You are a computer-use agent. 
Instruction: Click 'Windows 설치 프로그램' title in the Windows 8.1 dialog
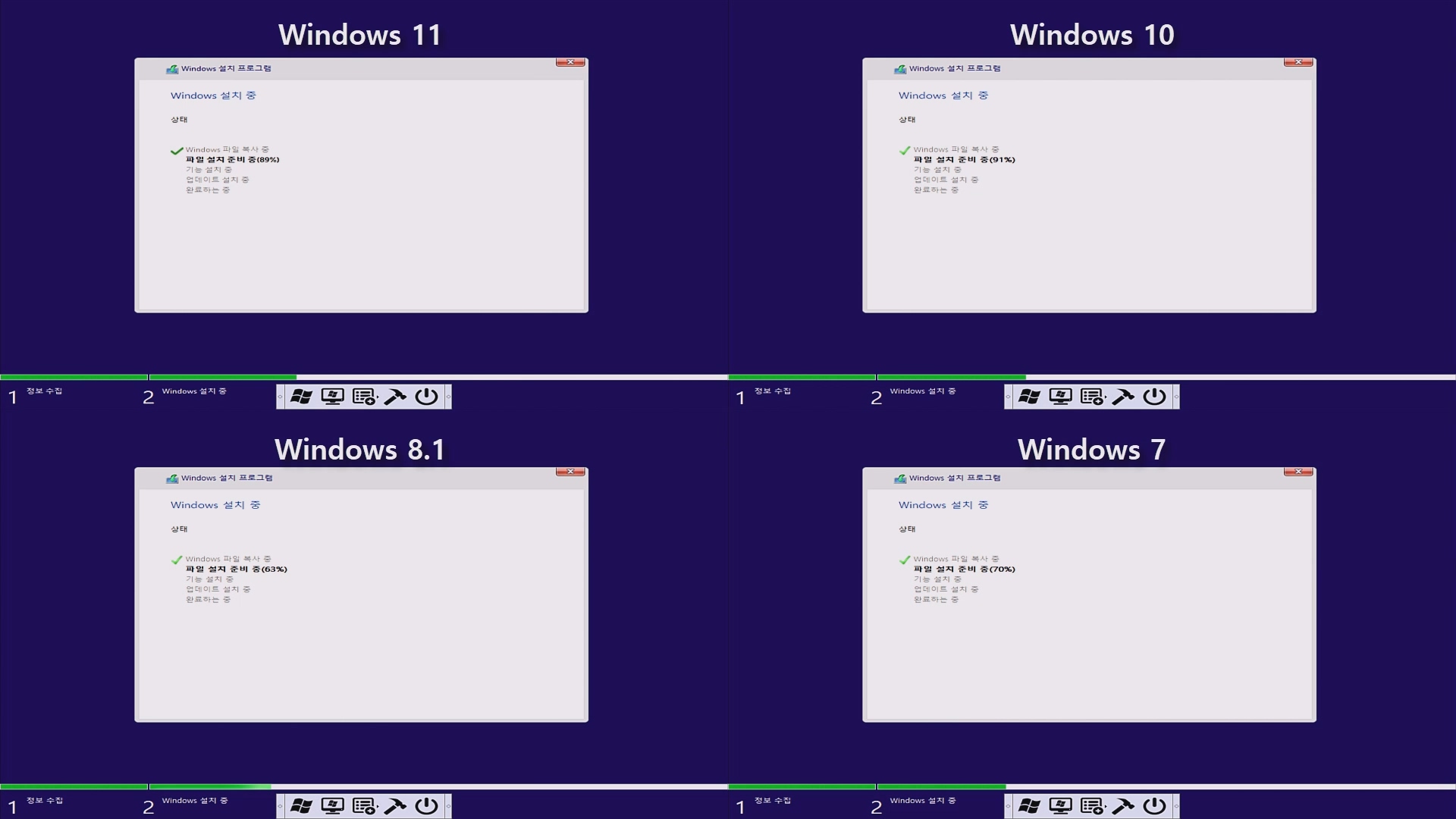pyautogui.click(x=227, y=479)
